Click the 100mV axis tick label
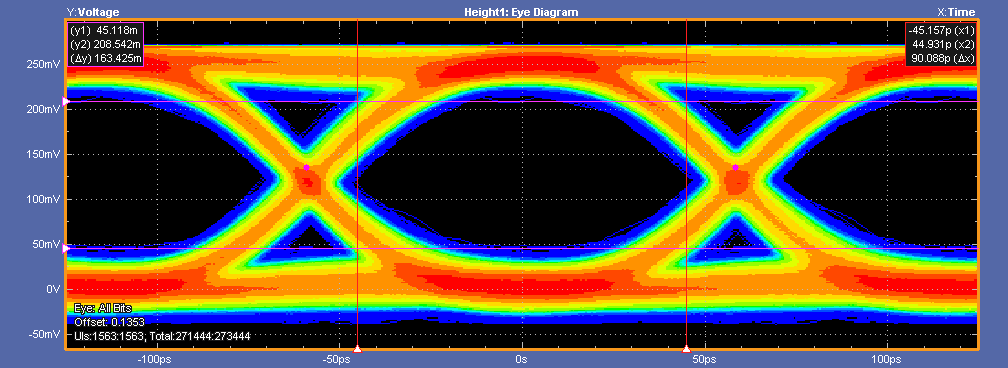 44,199
